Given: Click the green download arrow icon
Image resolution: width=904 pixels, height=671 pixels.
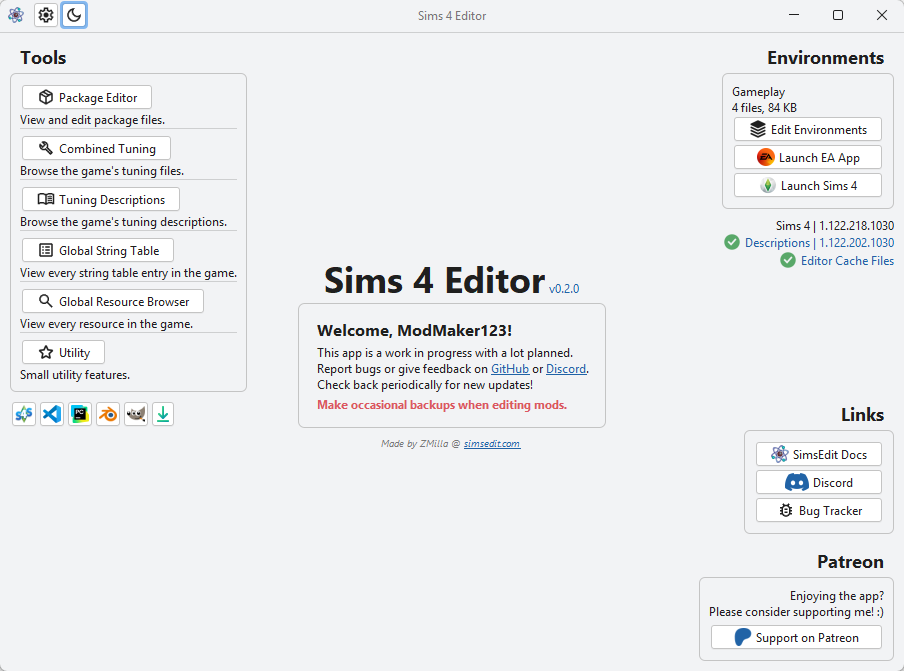Looking at the screenshot, I should pos(163,414).
